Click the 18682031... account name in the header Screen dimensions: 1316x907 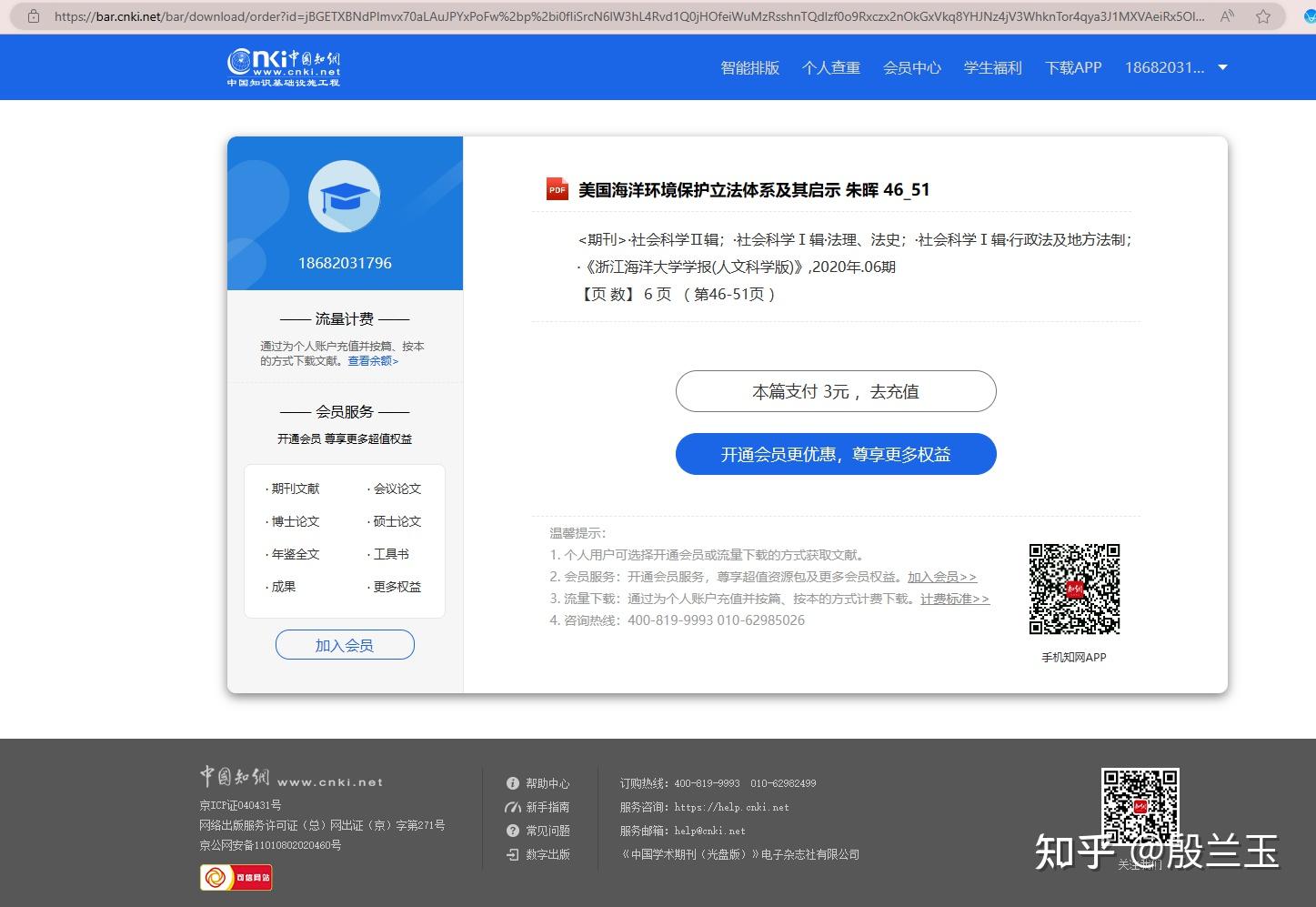(1164, 67)
